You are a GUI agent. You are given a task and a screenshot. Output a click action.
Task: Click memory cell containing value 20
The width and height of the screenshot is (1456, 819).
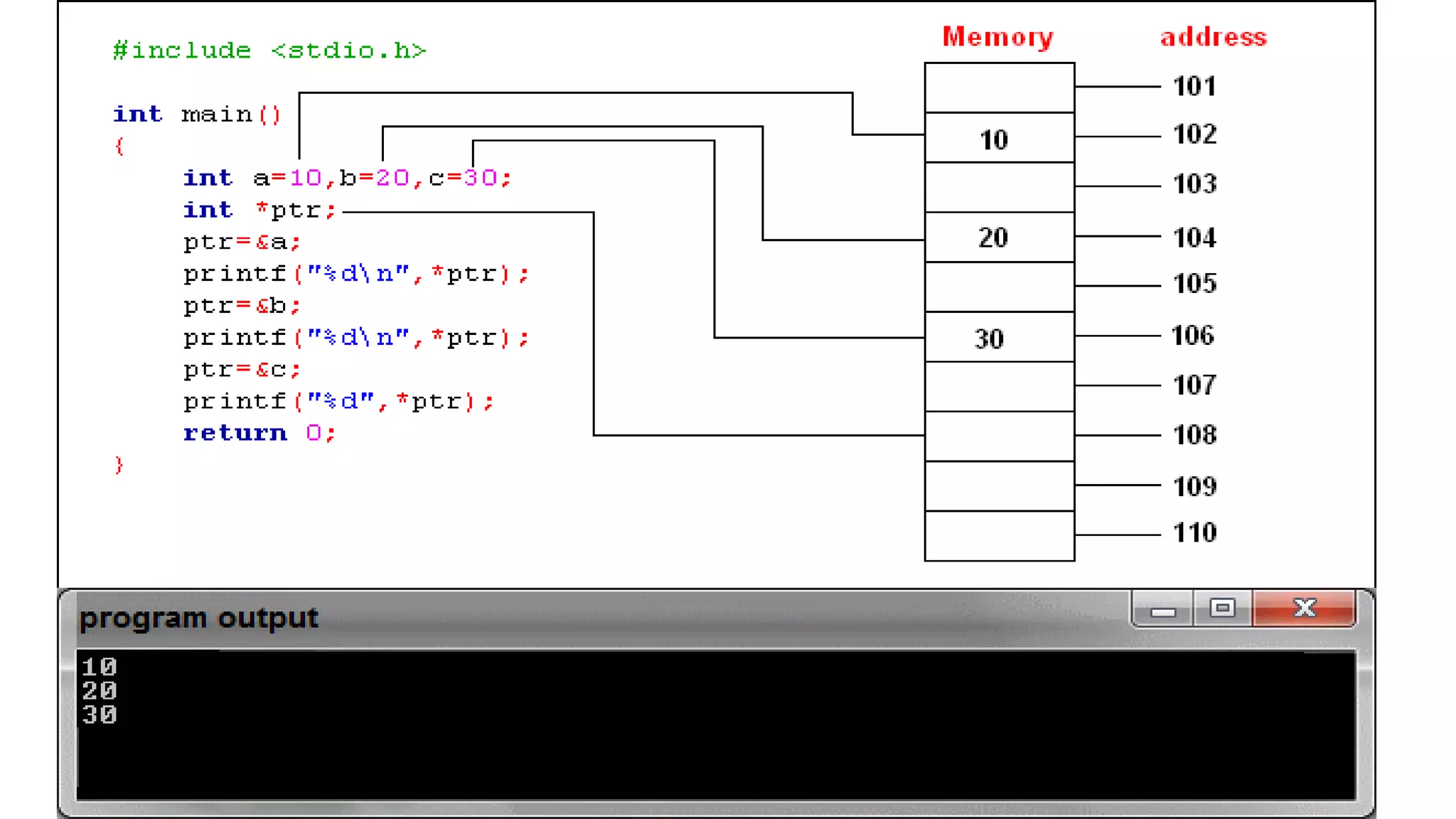coord(999,237)
